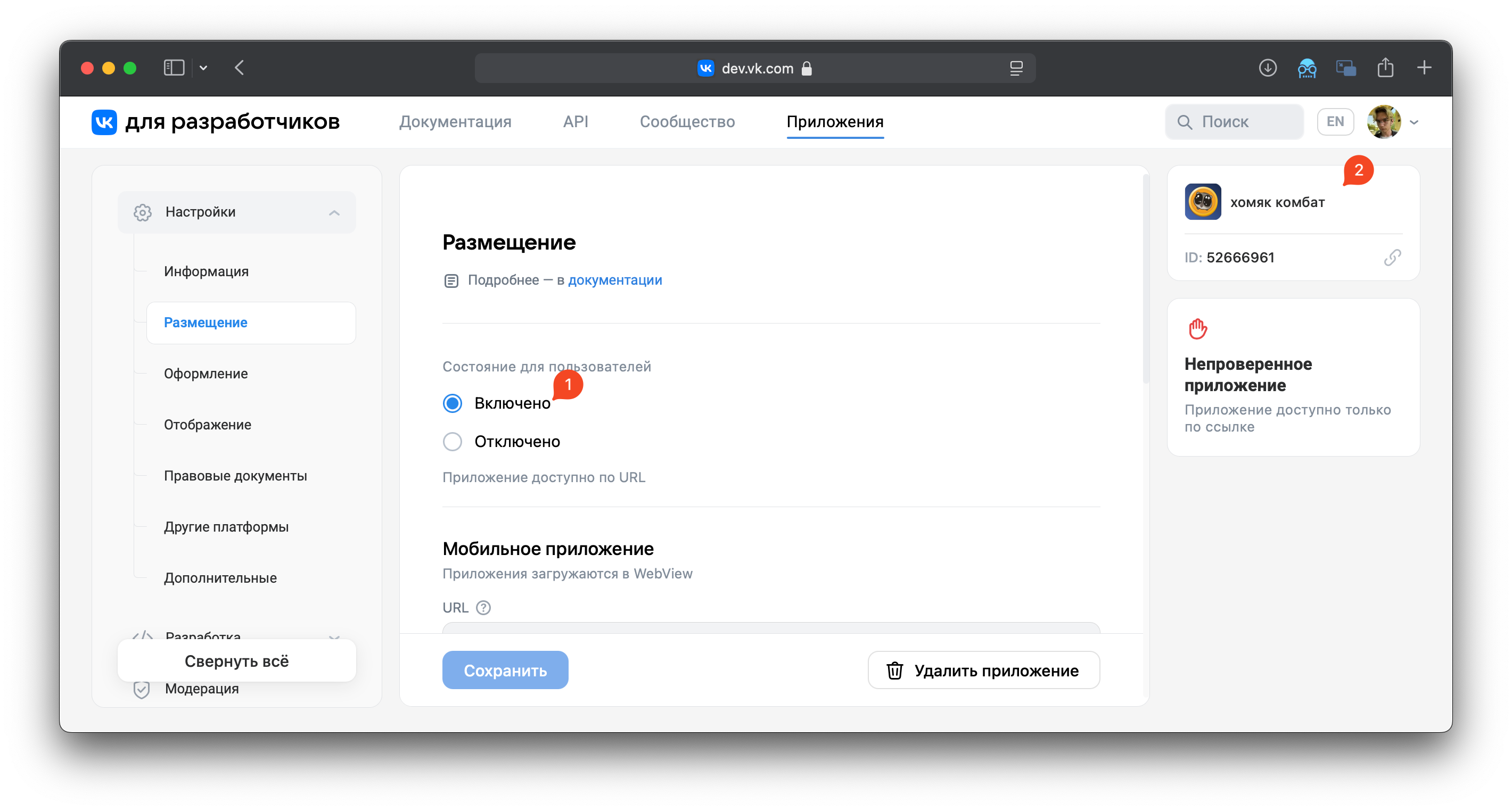Open new tab with plus icon

tap(1424, 68)
